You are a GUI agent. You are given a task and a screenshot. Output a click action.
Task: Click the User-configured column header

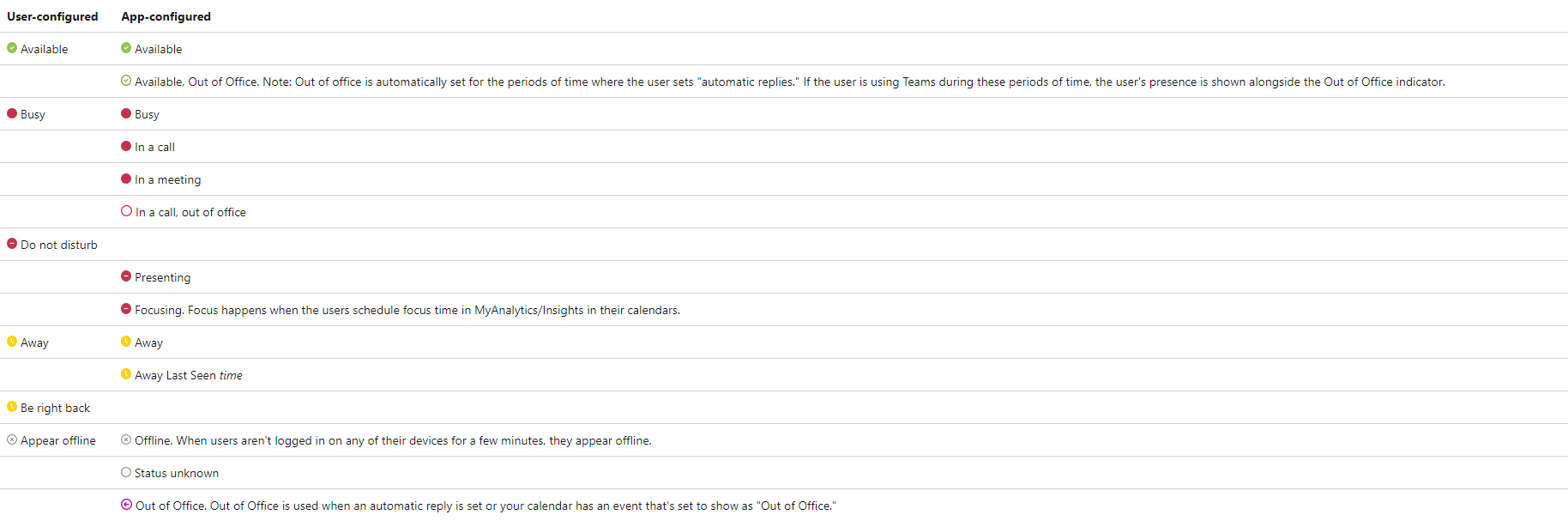pos(52,16)
